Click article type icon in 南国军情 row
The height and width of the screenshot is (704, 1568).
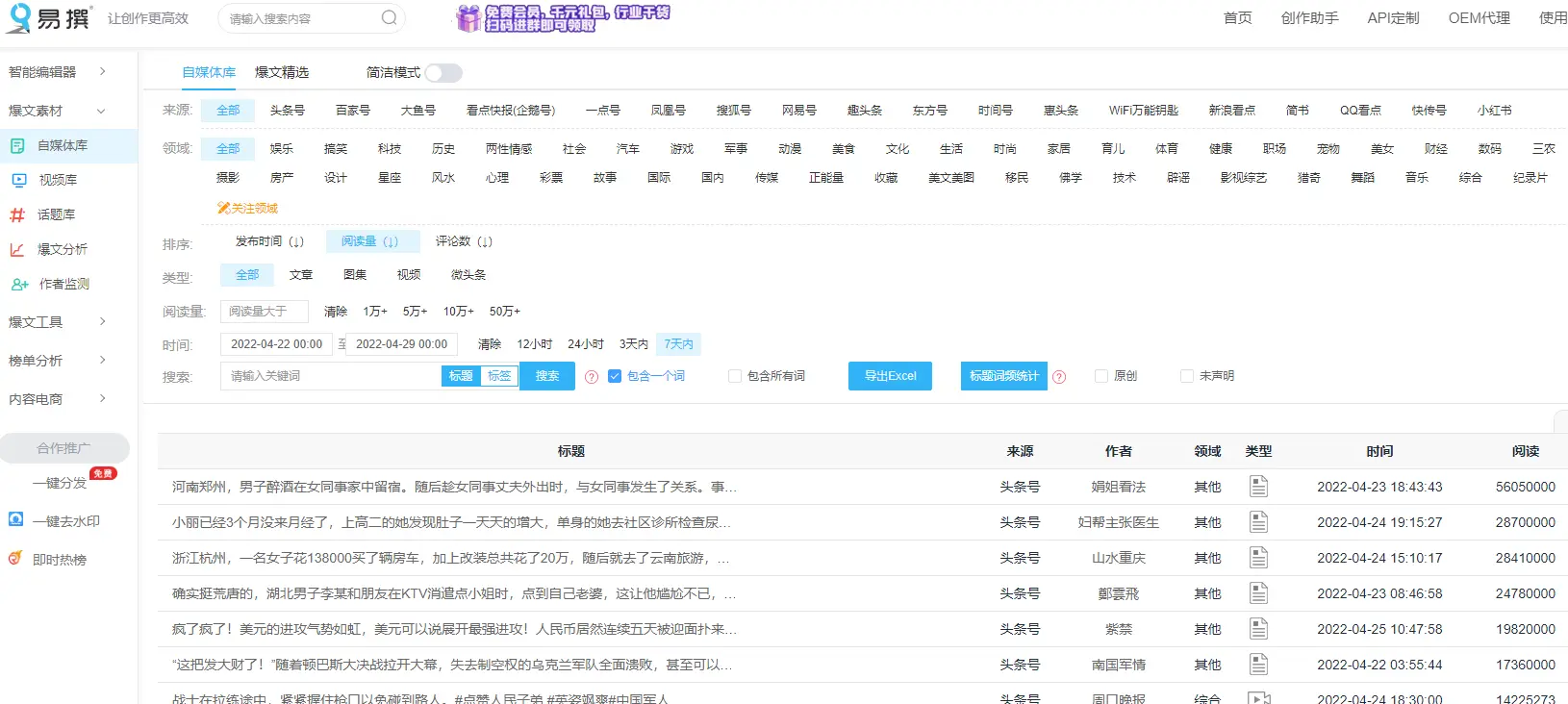tap(1258, 665)
